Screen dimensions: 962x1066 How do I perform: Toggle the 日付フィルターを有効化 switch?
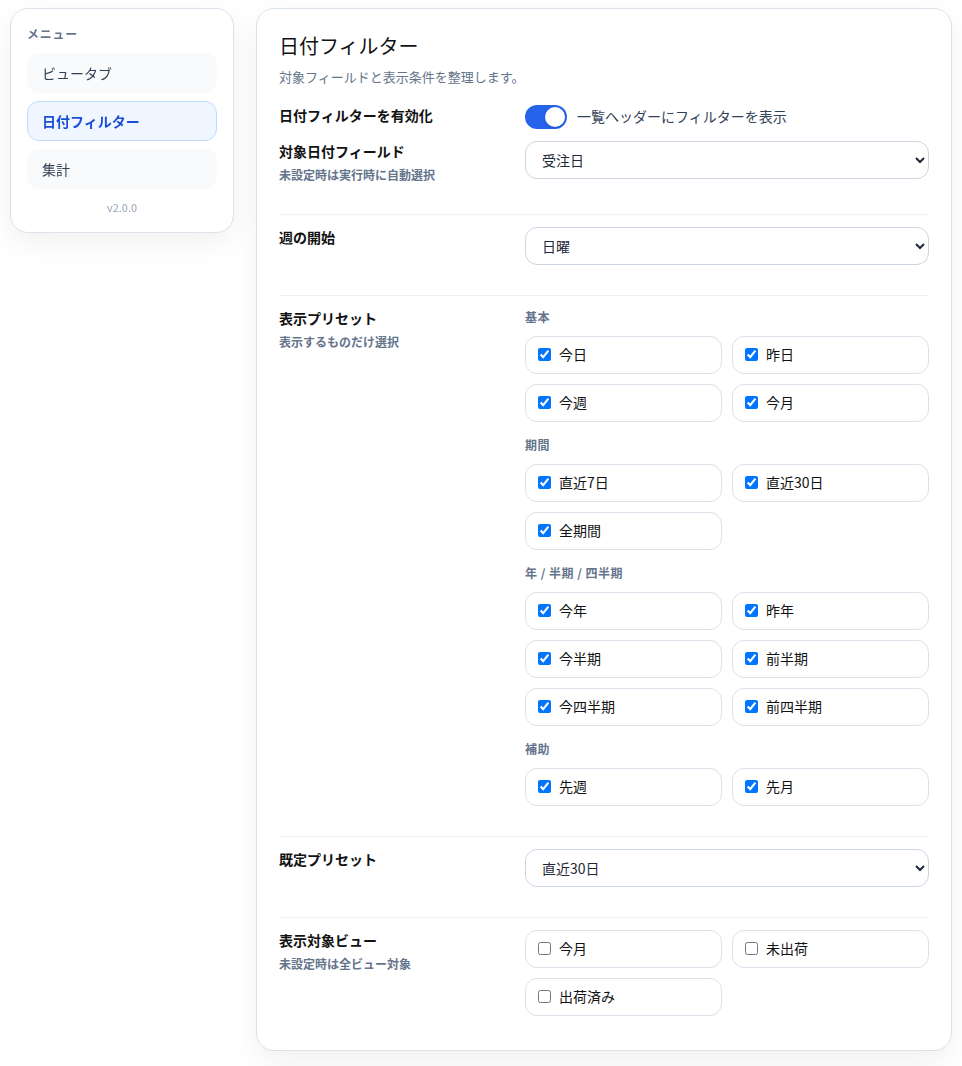pyautogui.click(x=546, y=117)
